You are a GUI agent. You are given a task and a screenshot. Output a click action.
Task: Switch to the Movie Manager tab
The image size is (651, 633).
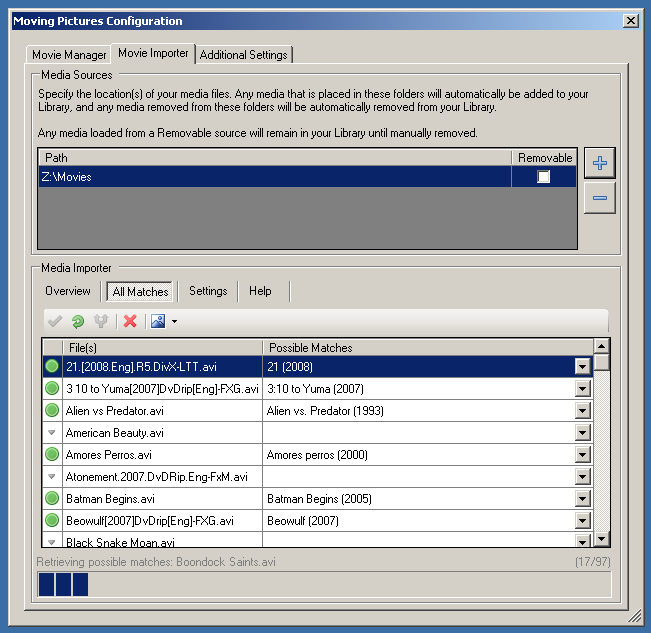pyautogui.click(x=69, y=55)
